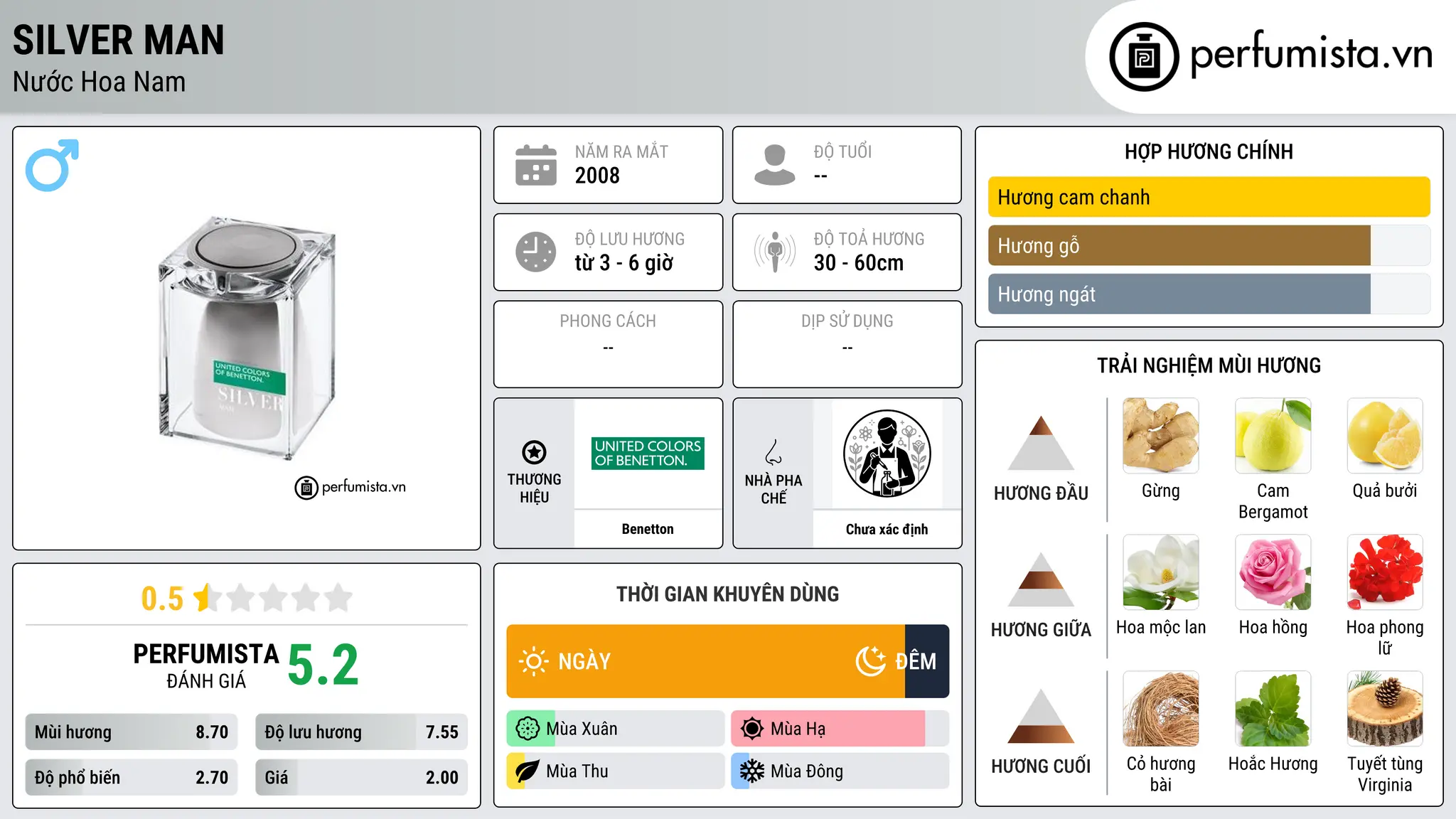Click the moon icon next to Đêm

[870, 661]
